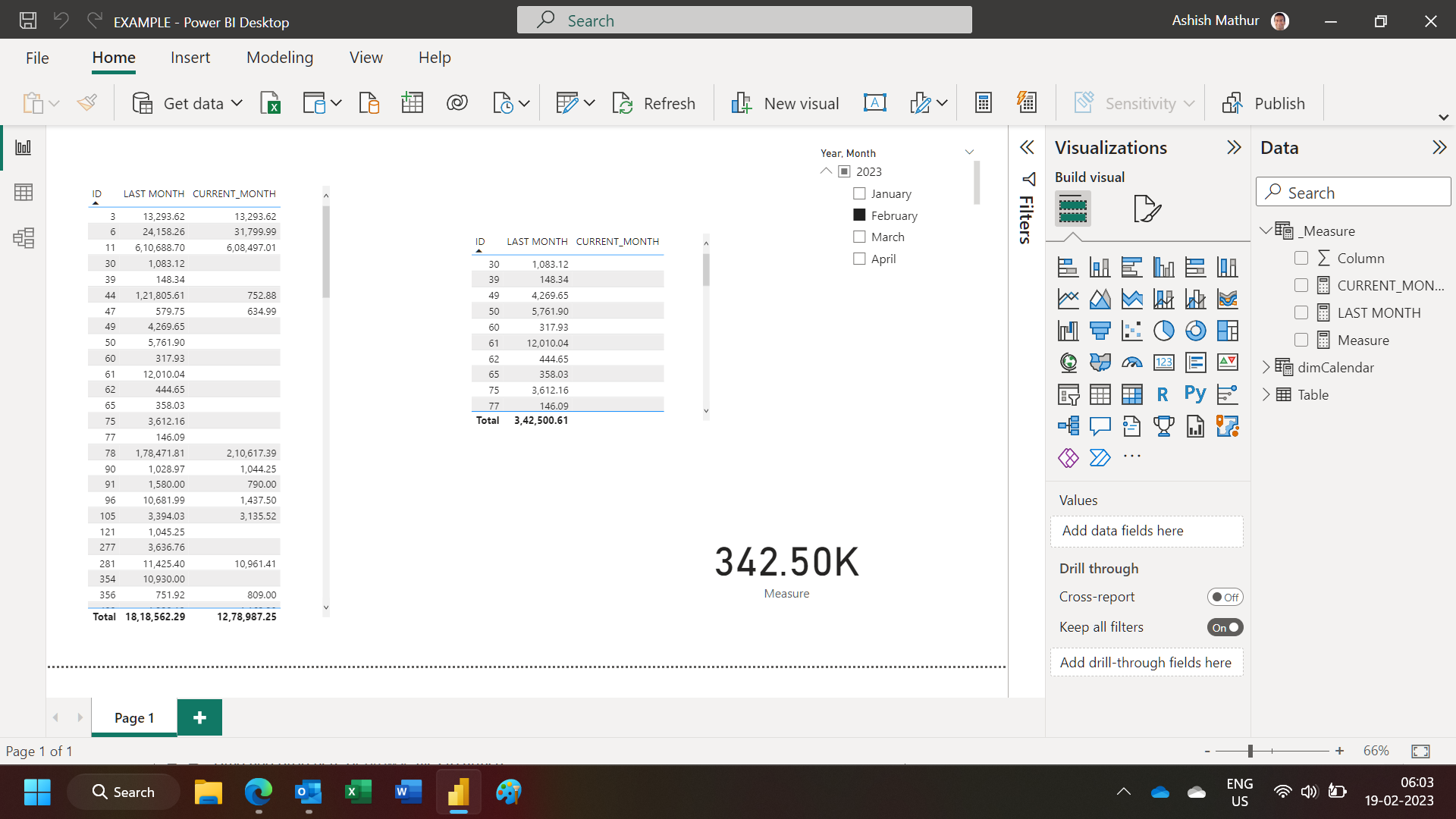Switch to Table view in sidebar
The width and height of the screenshot is (1456, 819).
point(24,193)
